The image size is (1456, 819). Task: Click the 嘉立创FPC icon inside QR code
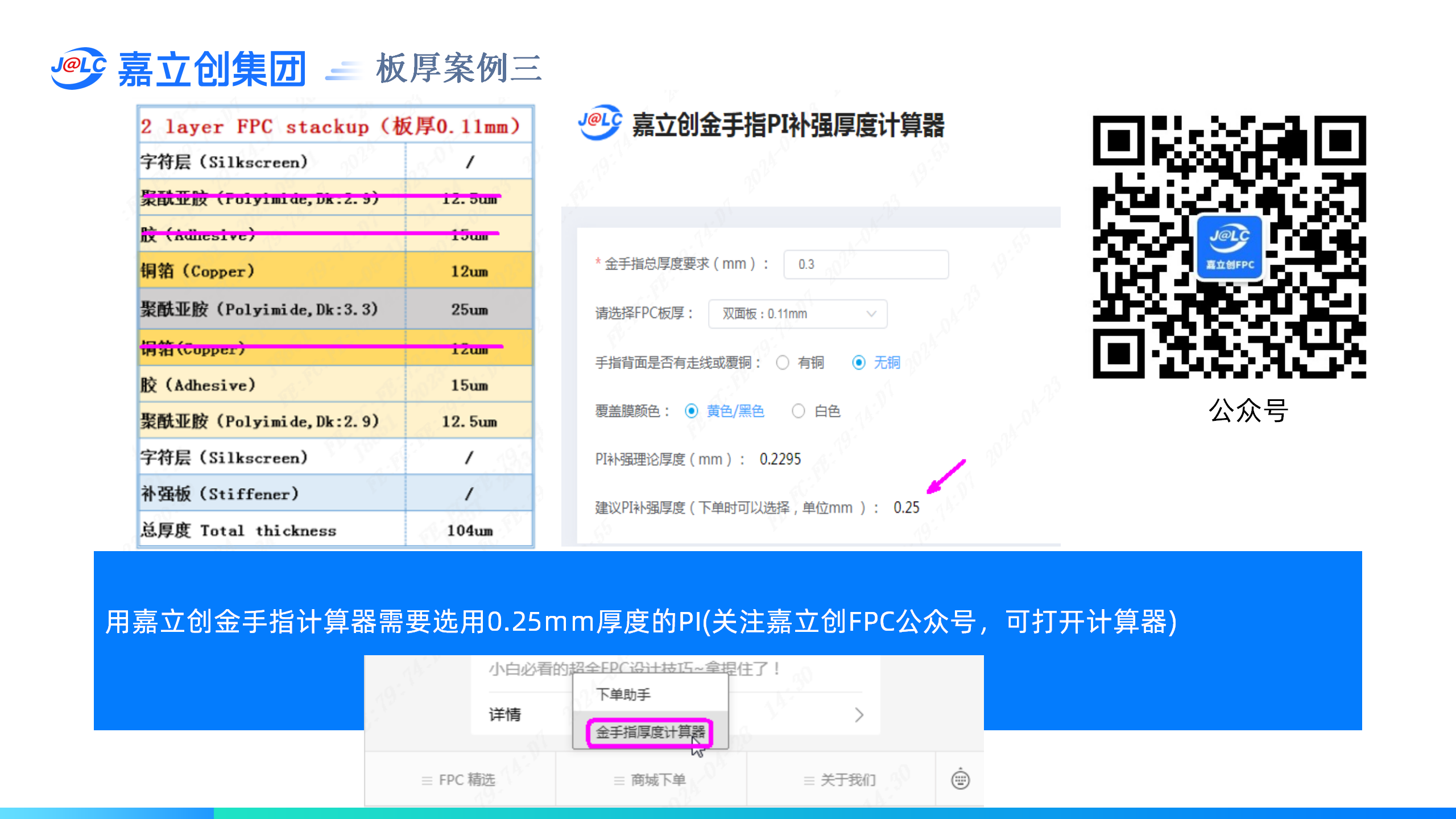[1229, 248]
